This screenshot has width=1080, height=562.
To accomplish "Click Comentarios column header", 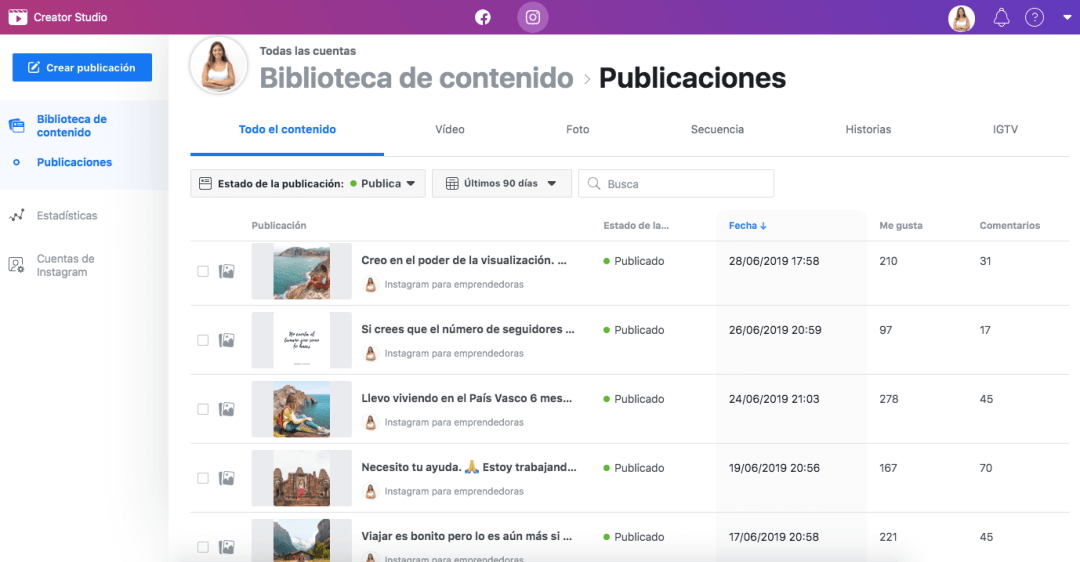I will [x=1010, y=225].
